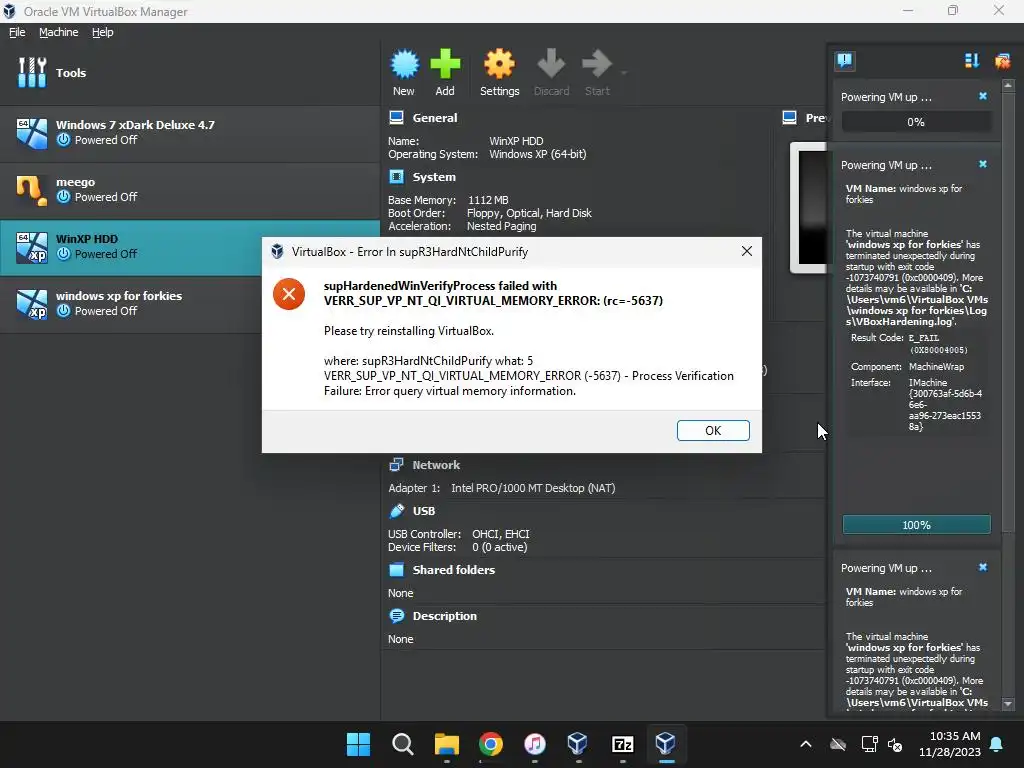Click the Base Memory value 1112 MB
Viewport: 1024px width, 768px height.
[x=488, y=200]
